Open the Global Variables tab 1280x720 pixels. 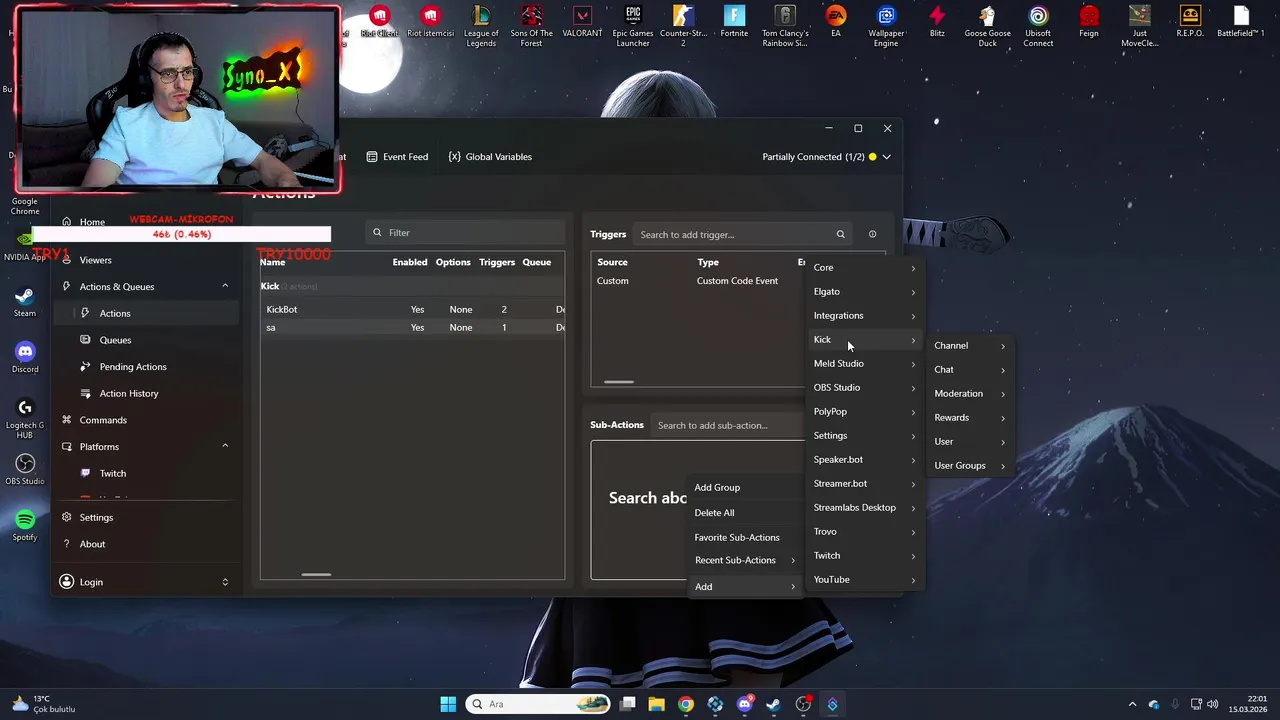(490, 157)
